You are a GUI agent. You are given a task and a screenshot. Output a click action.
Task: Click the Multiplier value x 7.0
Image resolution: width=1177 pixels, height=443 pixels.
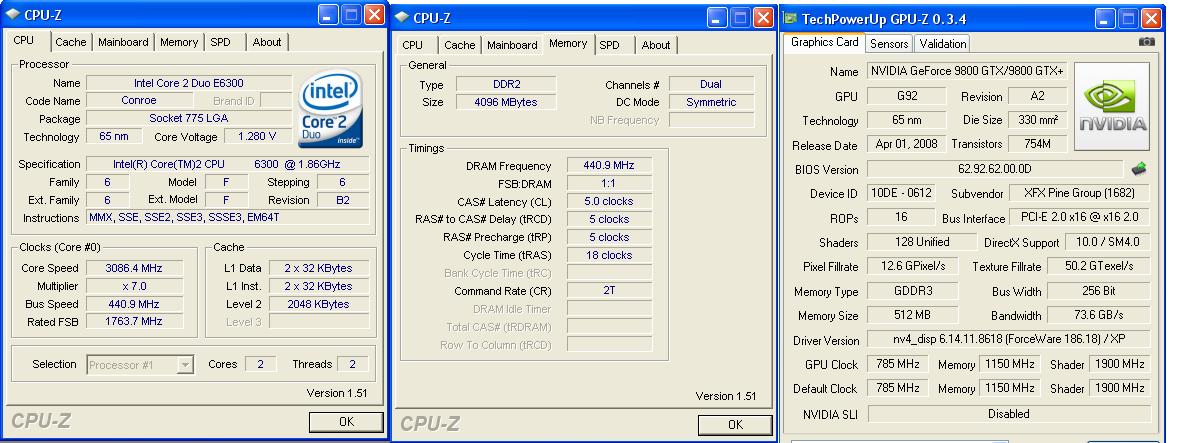[x=134, y=286]
